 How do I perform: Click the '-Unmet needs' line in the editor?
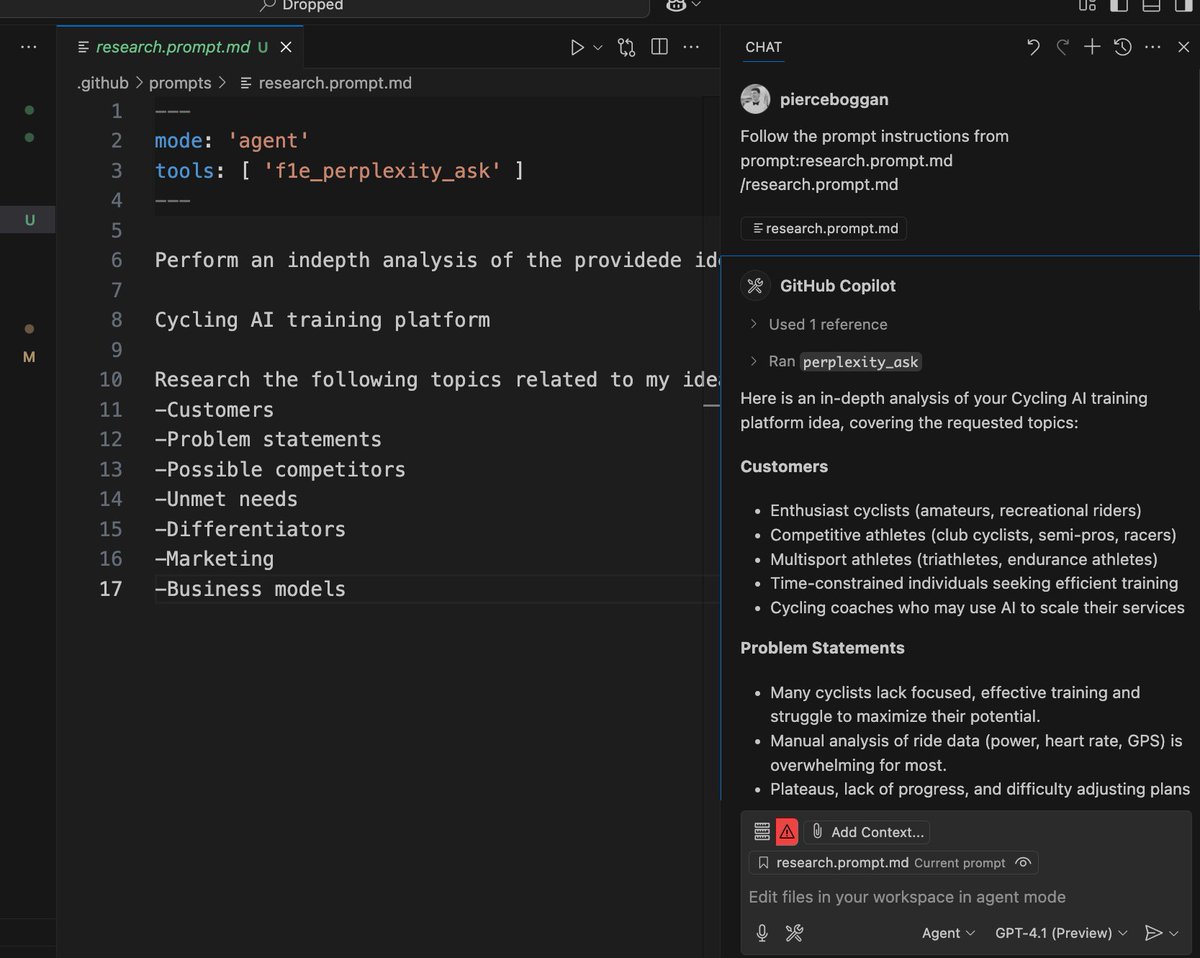pos(226,499)
